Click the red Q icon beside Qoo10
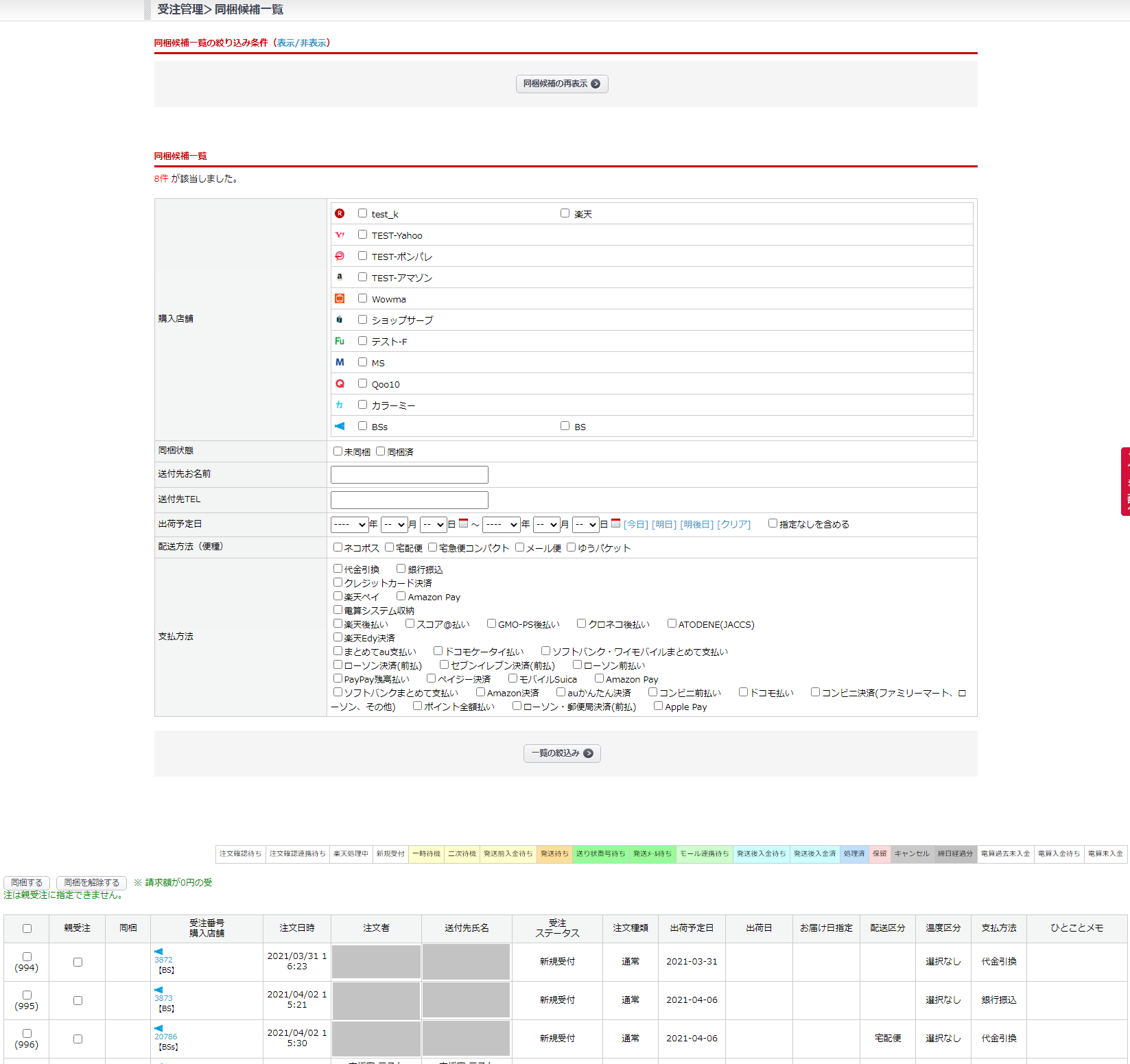This screenshot has height=1064, width=1130. (340, 383)
